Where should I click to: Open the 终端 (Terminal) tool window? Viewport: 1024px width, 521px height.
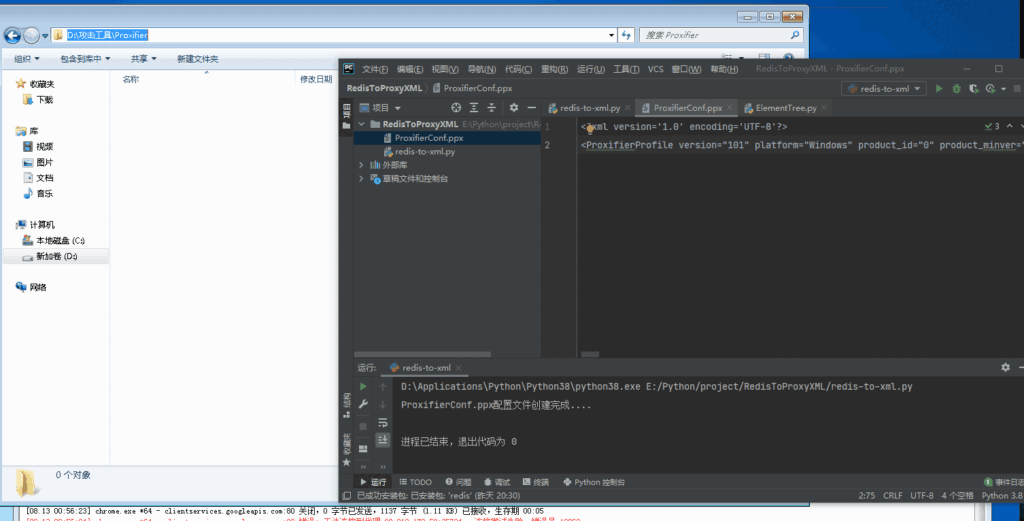(x=536, y=482)
